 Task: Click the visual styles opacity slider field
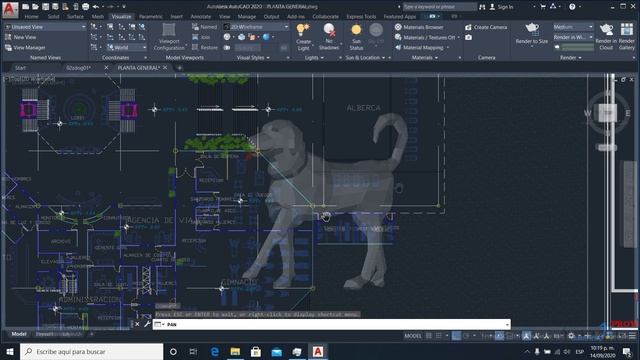click(x=248, y=47)
